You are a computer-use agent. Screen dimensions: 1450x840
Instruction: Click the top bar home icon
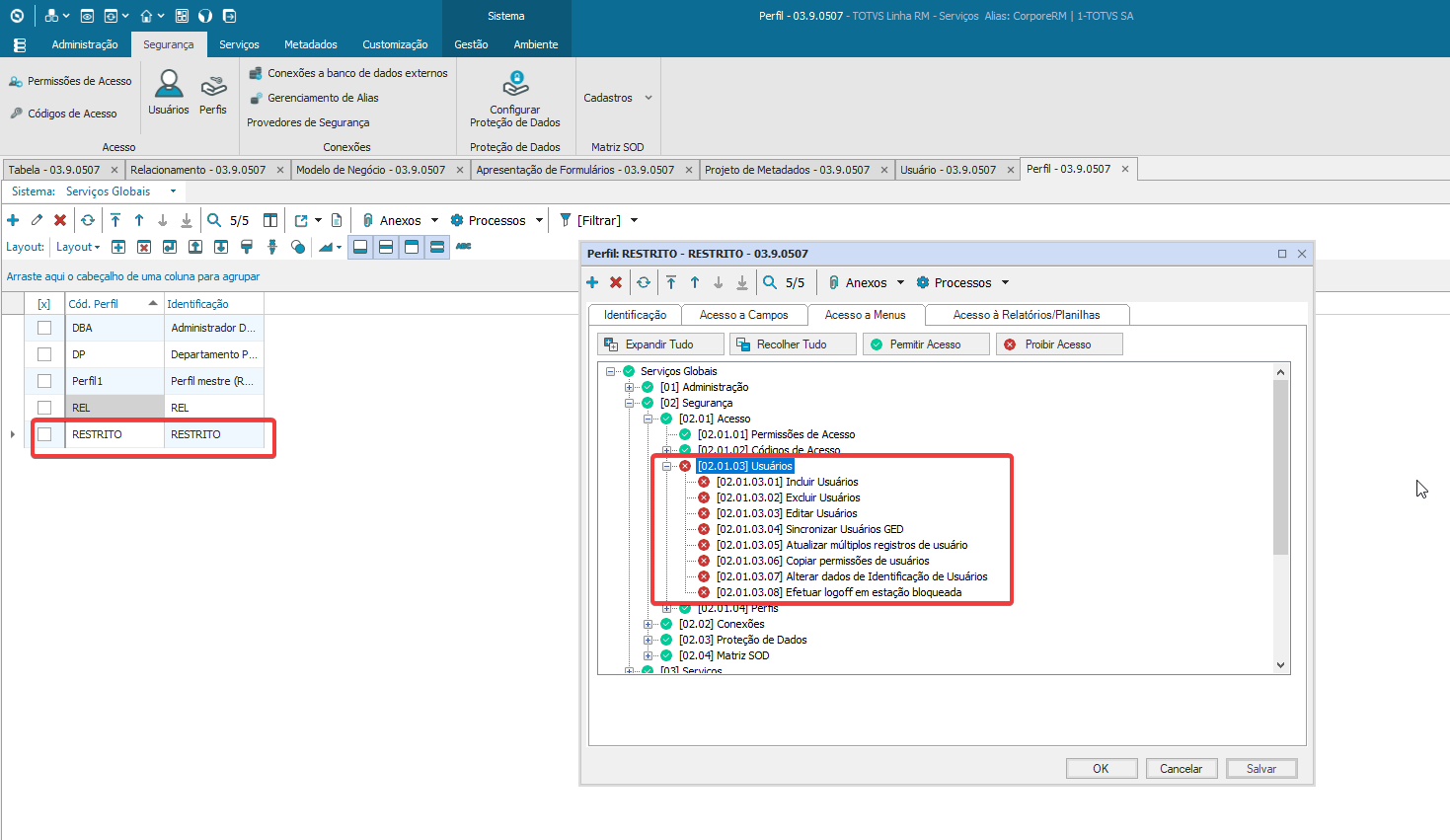point(146,16)
